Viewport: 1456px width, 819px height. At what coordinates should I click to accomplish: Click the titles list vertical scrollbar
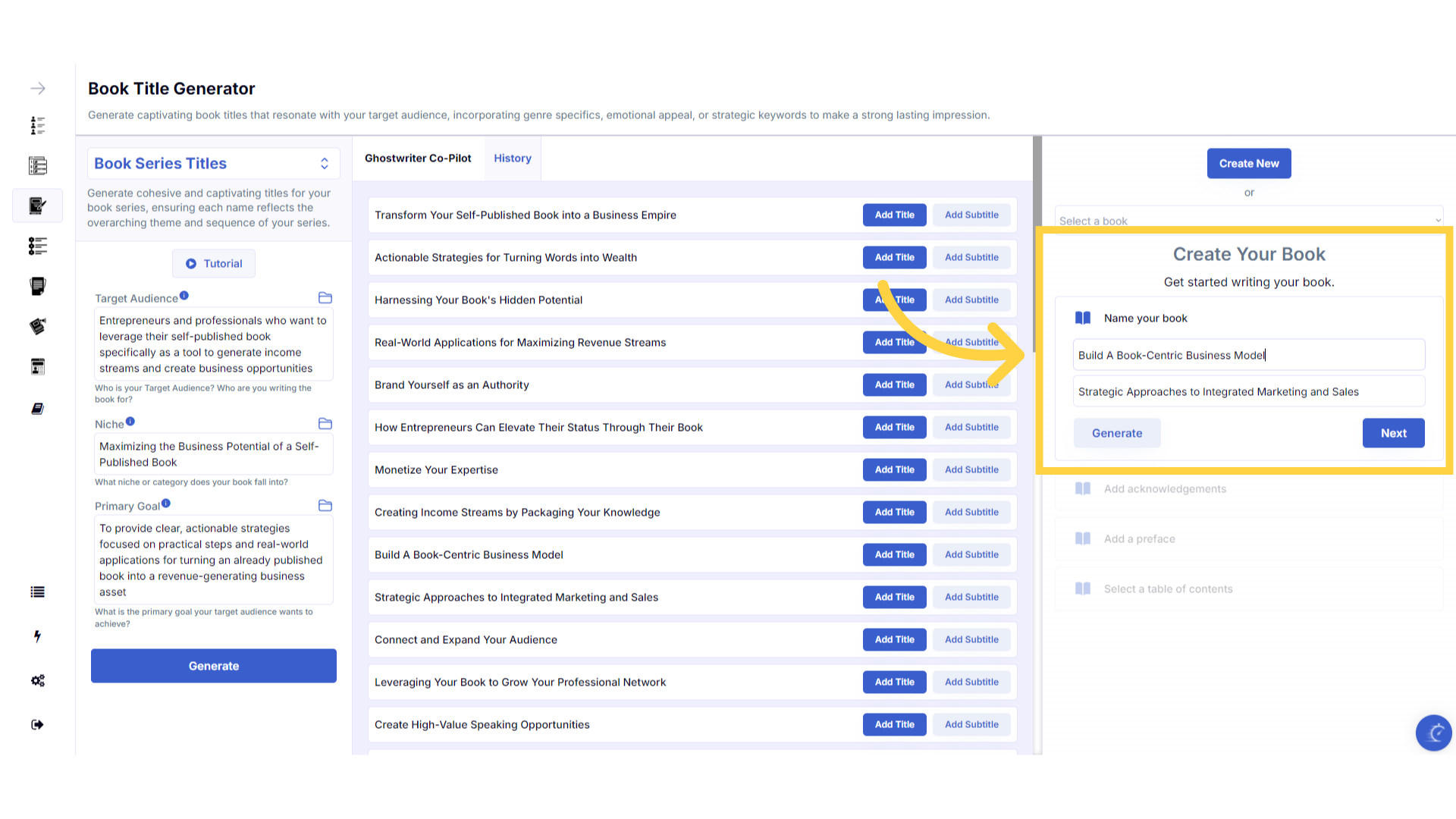[1037, 180]
